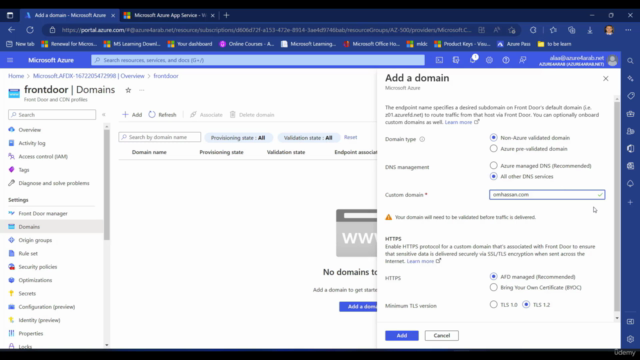
Task: Open the Learn more link under HTTPS
Action: pyautogui.click(x=420, y=261)
